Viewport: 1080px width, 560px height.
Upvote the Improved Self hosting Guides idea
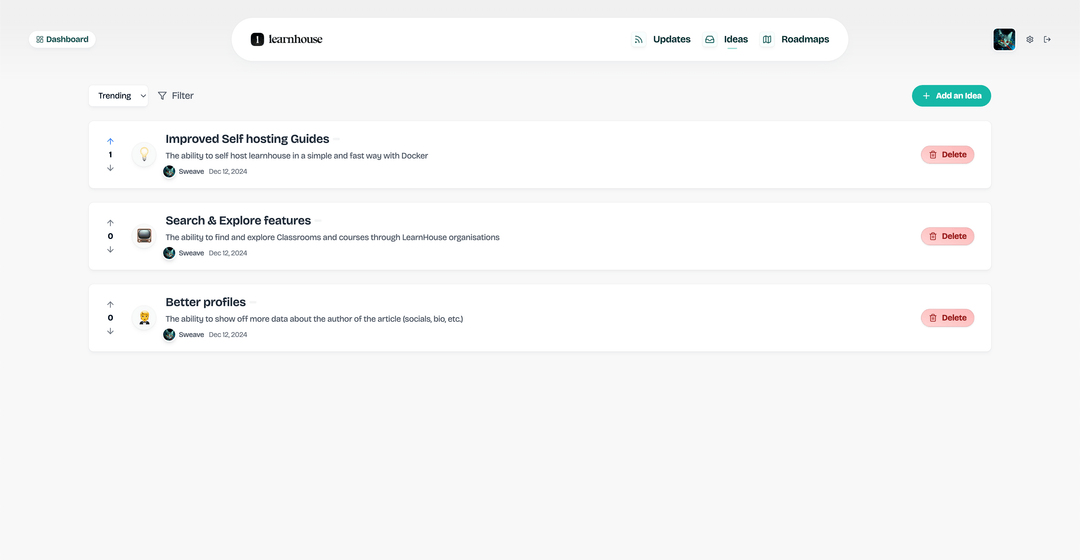[x=110, y=141]
